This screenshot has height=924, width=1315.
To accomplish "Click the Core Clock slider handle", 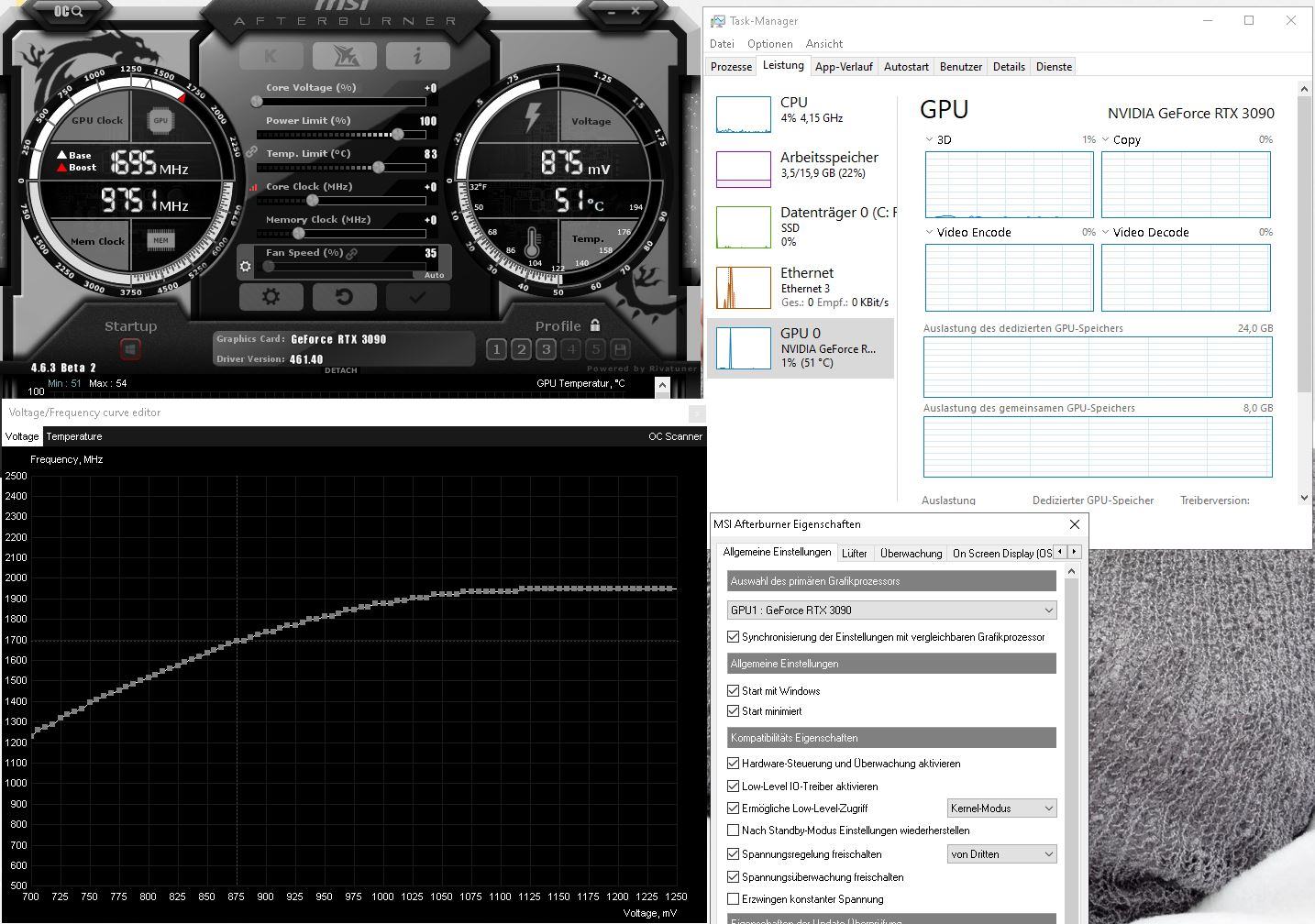I will pos(313,200).
